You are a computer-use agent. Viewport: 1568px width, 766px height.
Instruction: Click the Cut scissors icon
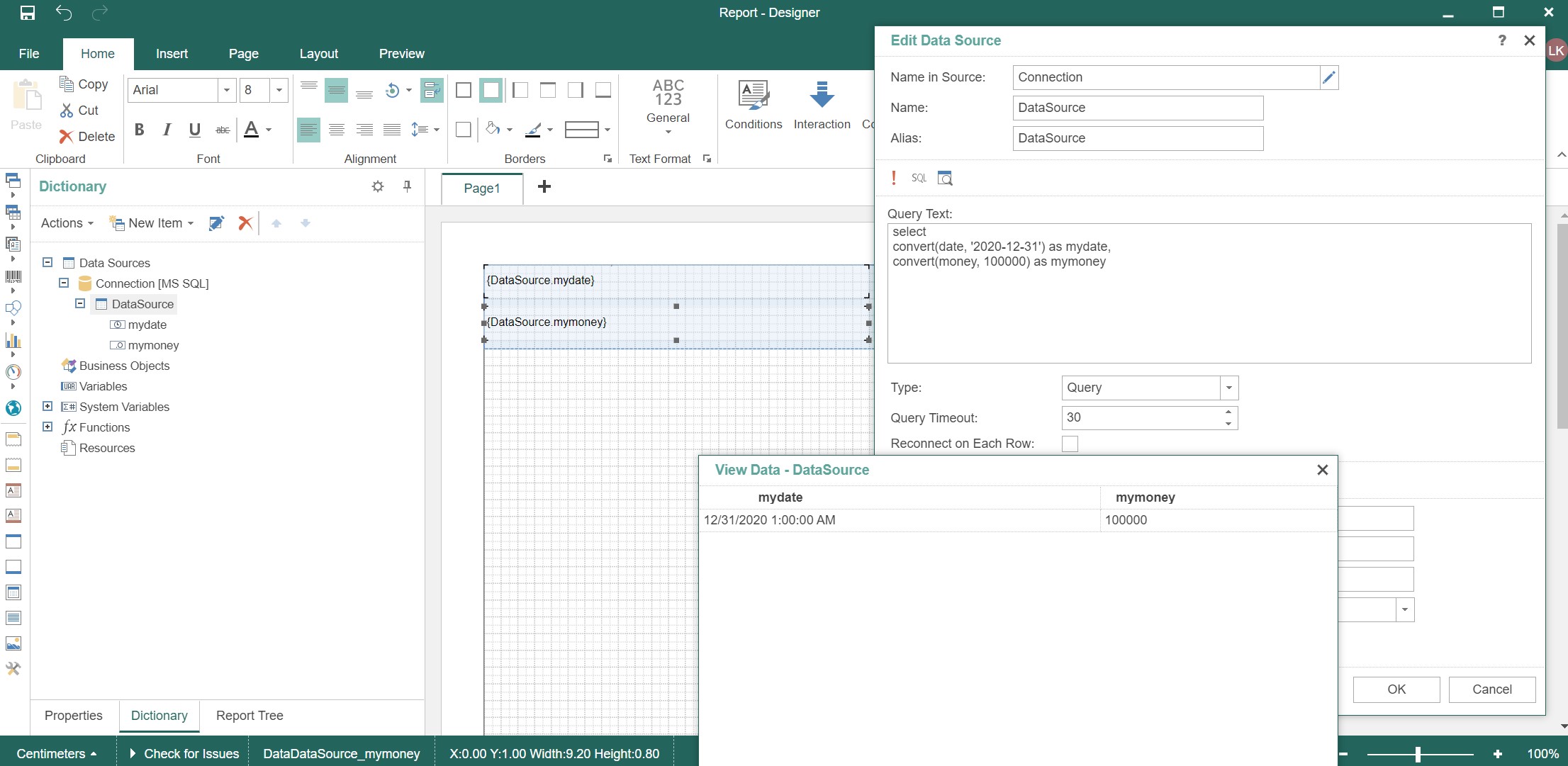click(x=67, y=110)
